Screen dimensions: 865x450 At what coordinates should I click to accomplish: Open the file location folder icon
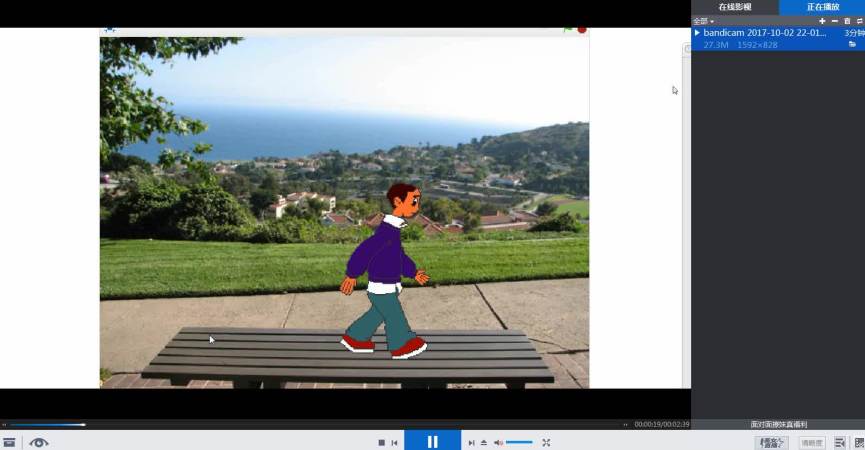click(x=852, y=44)
